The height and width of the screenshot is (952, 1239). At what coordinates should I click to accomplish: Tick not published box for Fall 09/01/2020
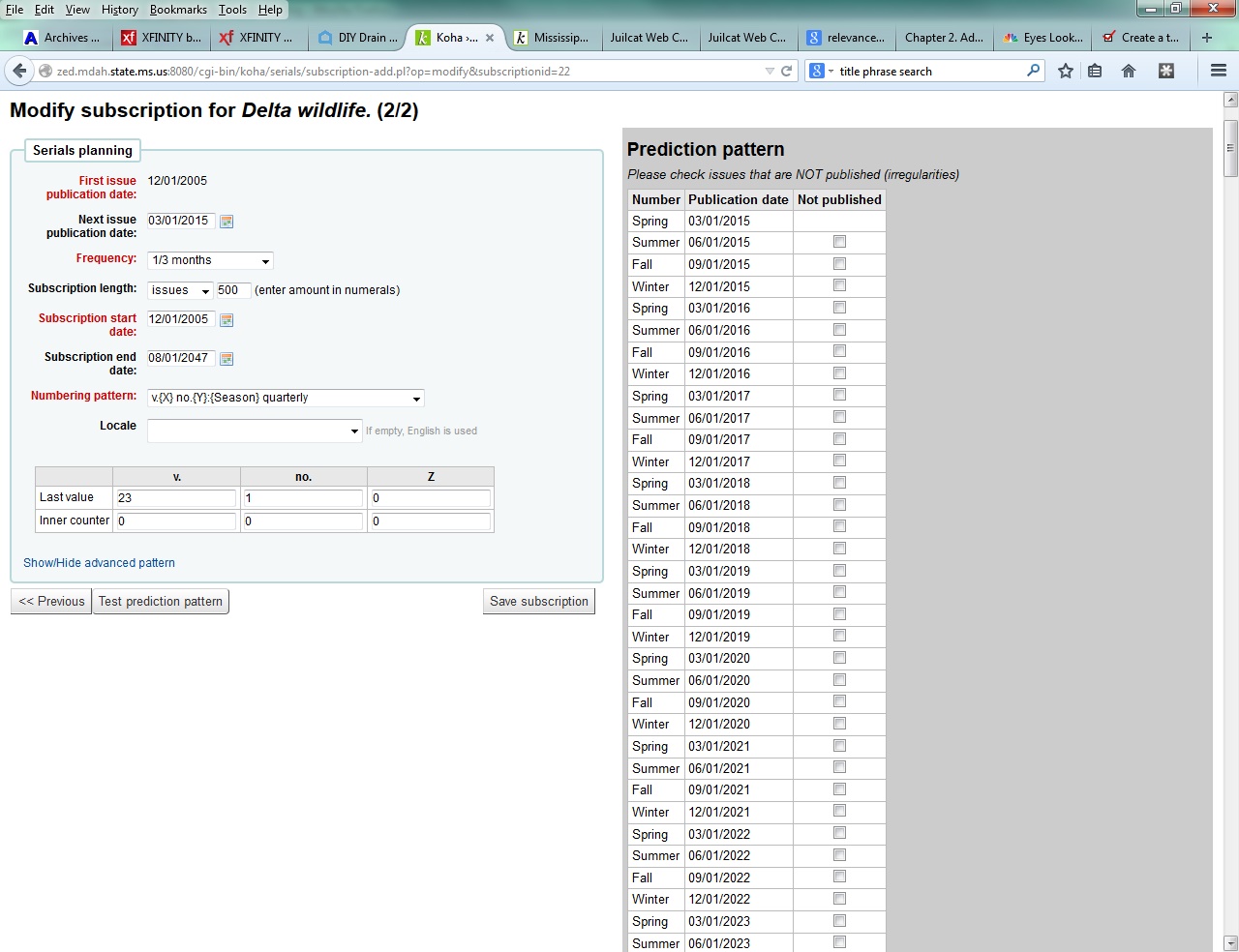[x=839, y=701]
